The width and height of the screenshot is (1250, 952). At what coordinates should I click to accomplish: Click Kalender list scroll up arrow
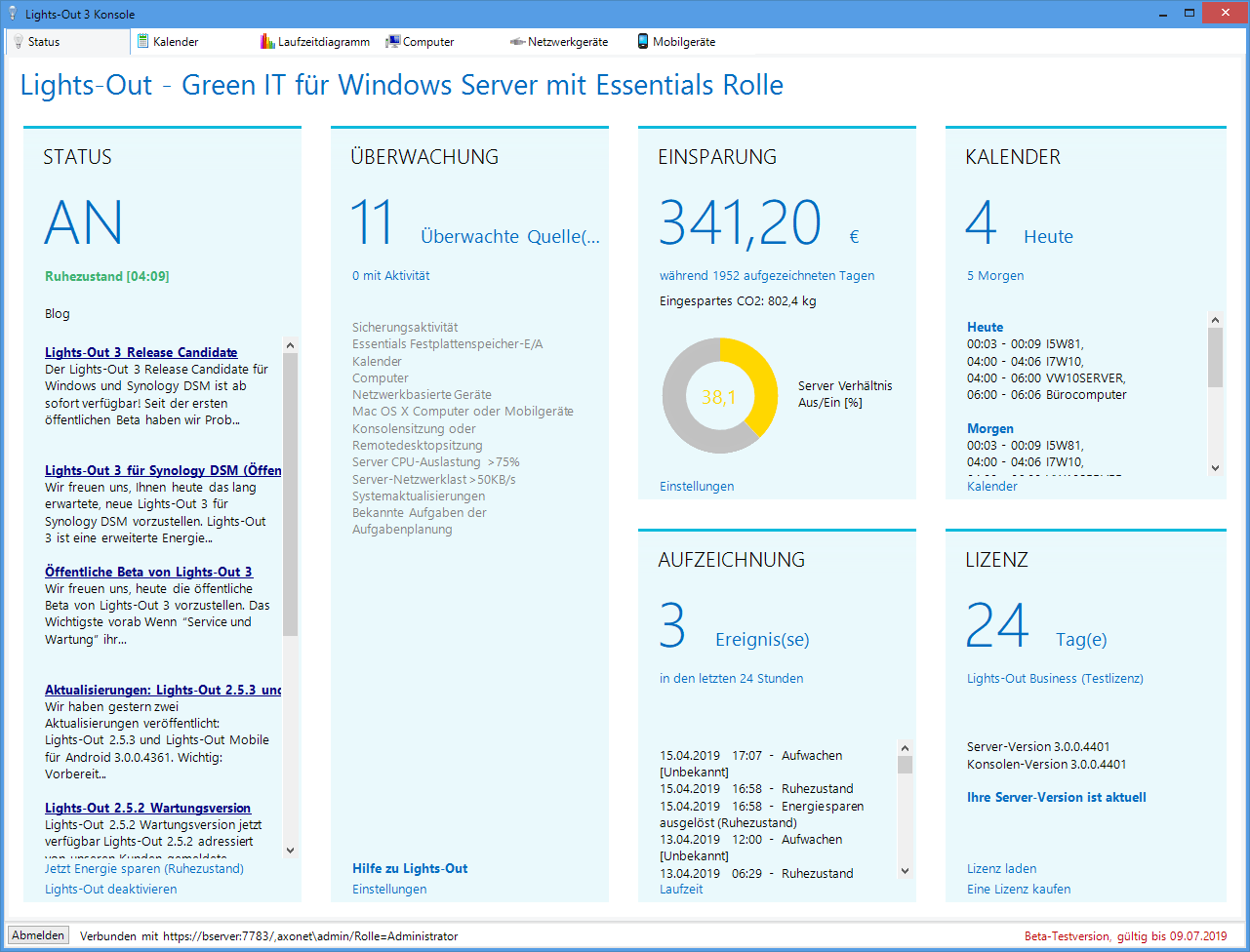[x=1215, y=320]
